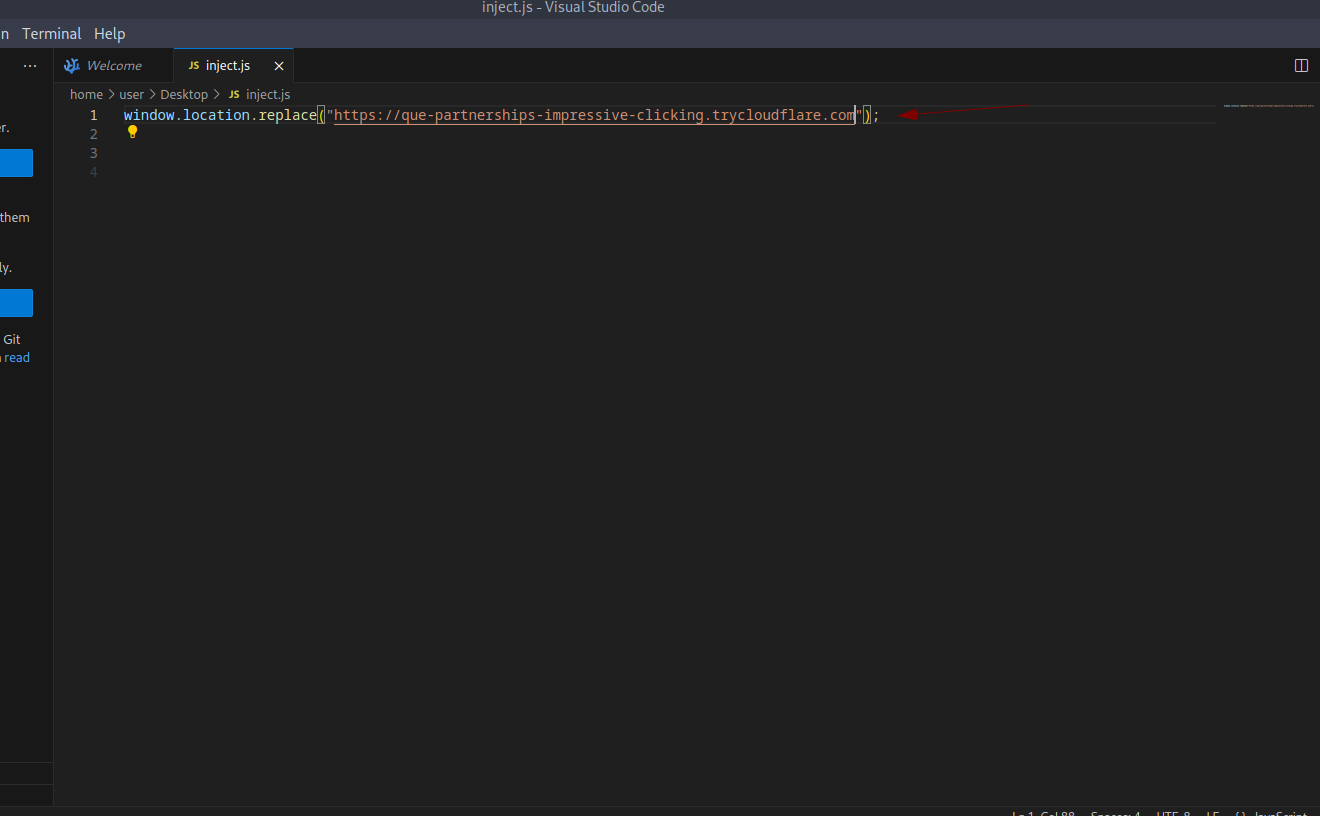Open the Terminal menu
1320x816 pixels.
tap(51, 34)
